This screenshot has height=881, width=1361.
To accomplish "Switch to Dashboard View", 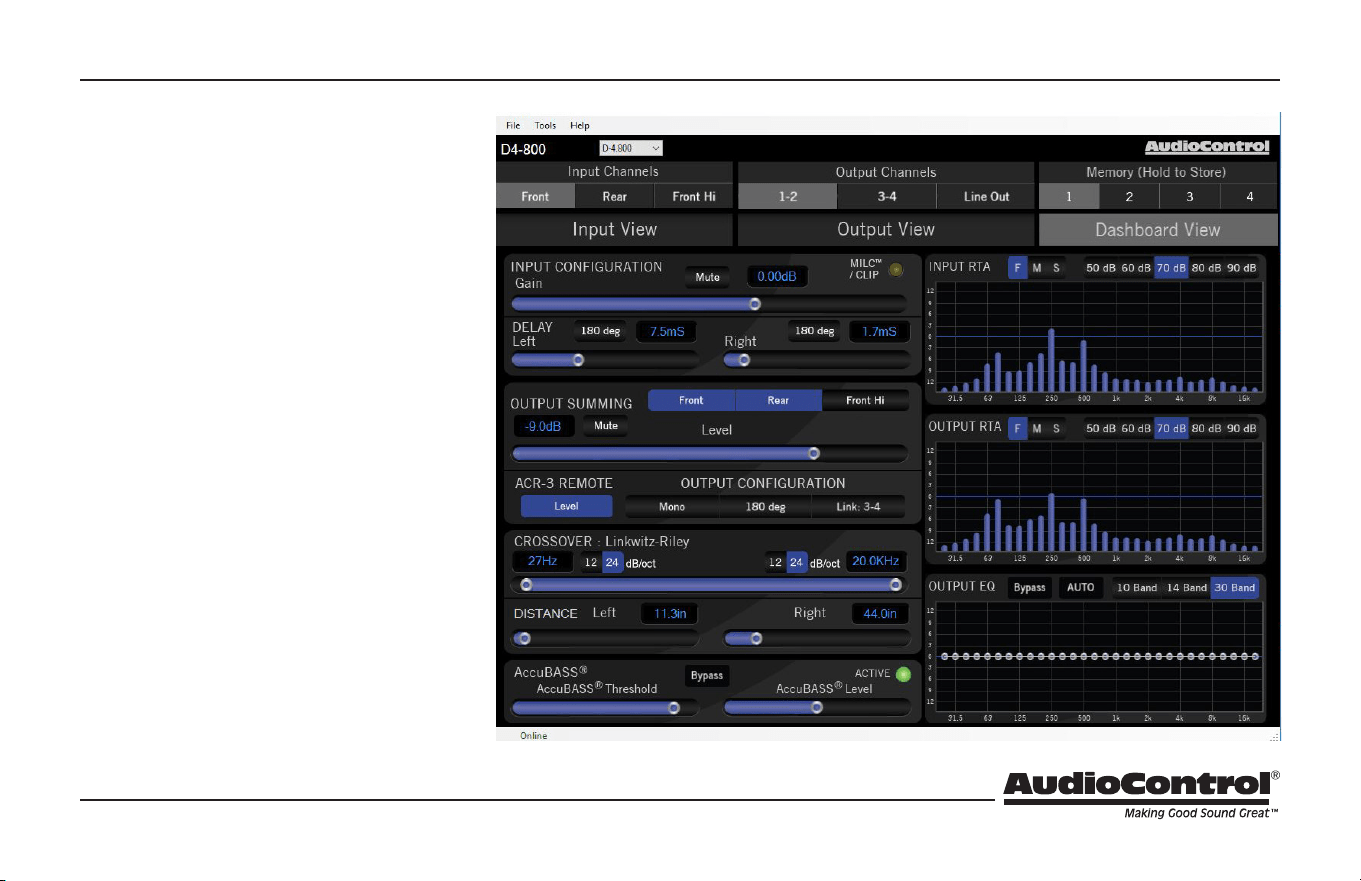I will (1158, 229).
